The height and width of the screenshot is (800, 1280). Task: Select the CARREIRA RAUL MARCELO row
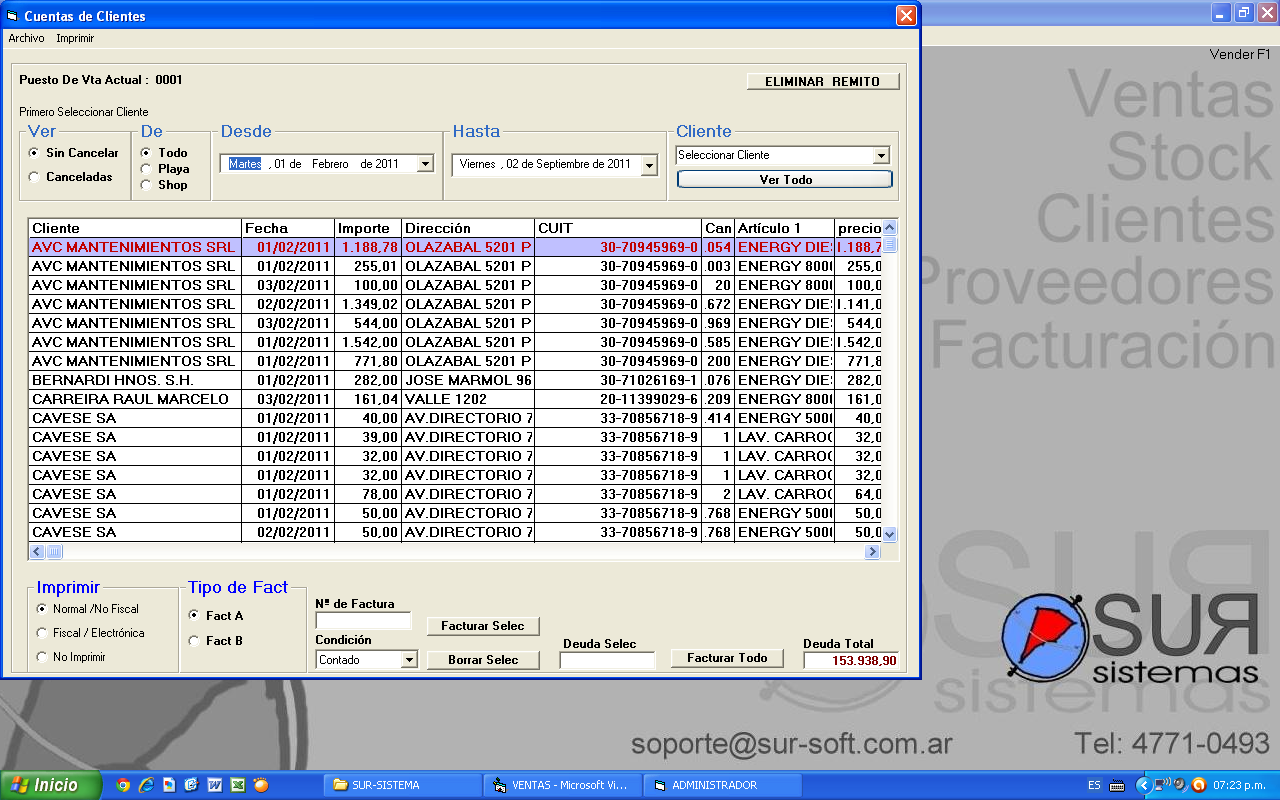click(456, 399)
